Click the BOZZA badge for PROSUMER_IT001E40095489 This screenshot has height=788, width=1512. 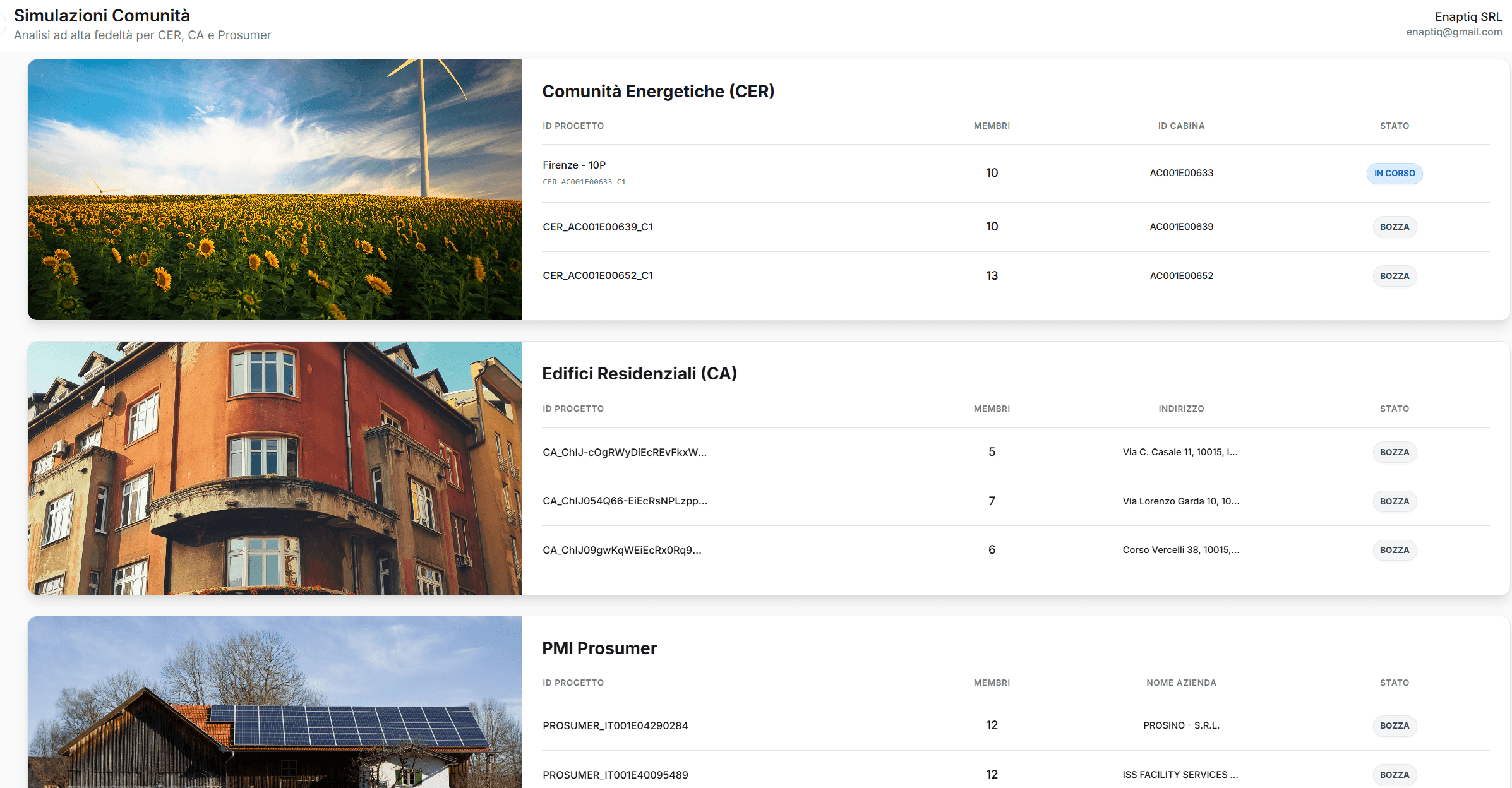pos(1394,774)
